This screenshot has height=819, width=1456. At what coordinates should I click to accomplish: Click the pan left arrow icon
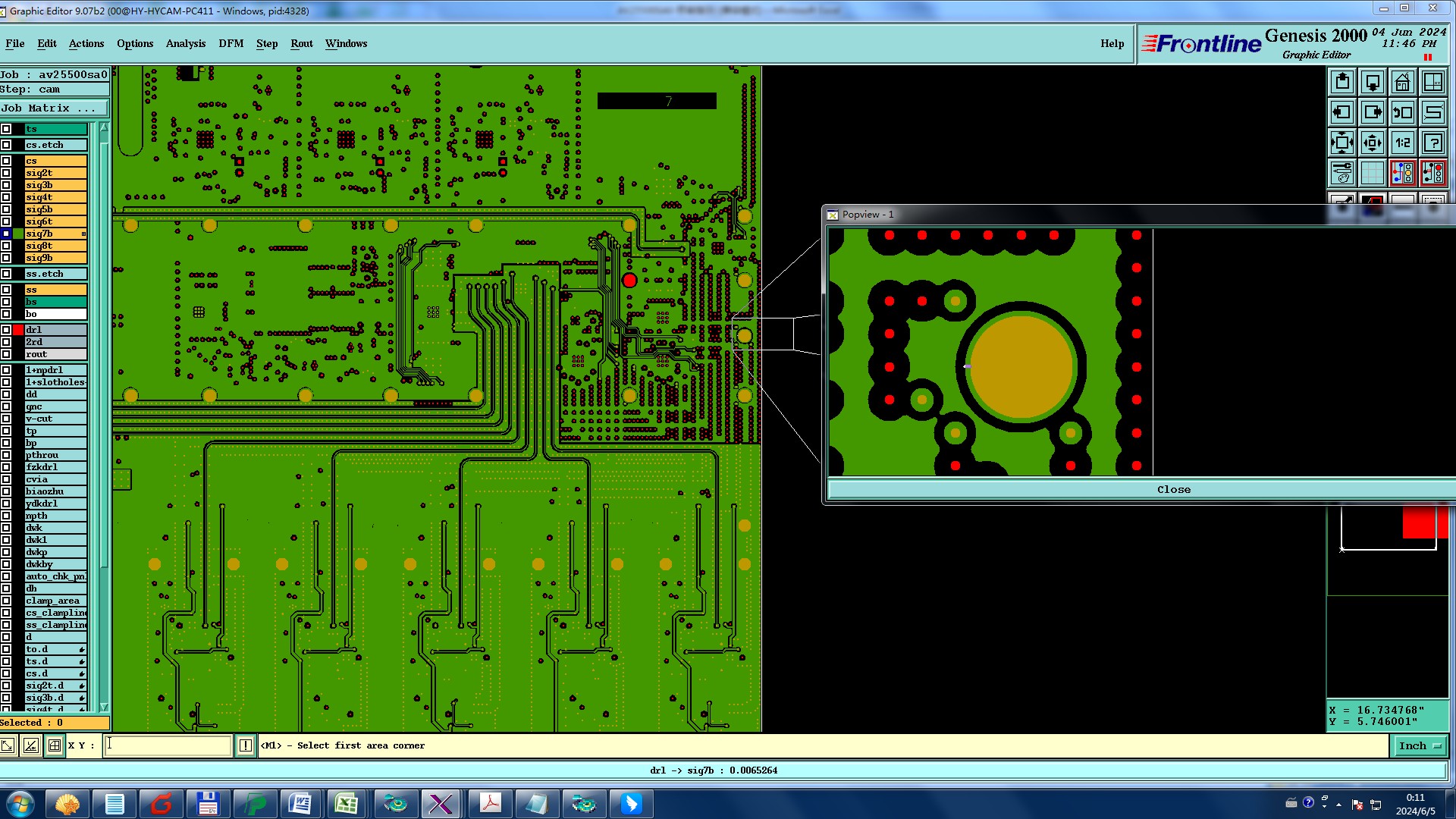click(1341, 112)
